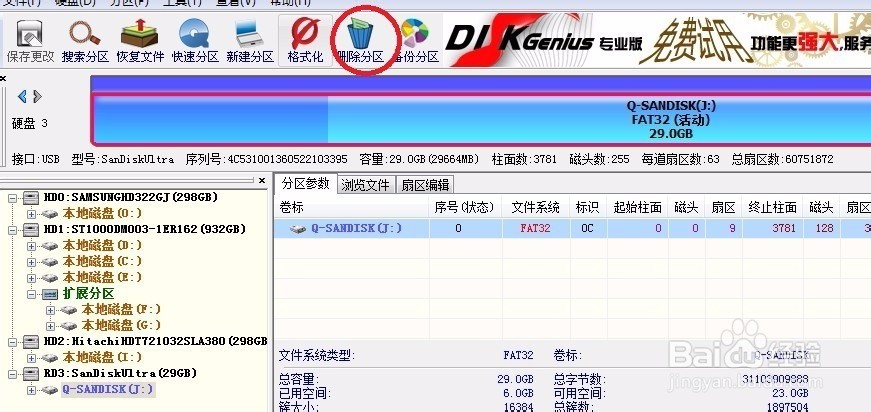Click the Save Changes (保存更改) toolbar icon

(30, 40)
